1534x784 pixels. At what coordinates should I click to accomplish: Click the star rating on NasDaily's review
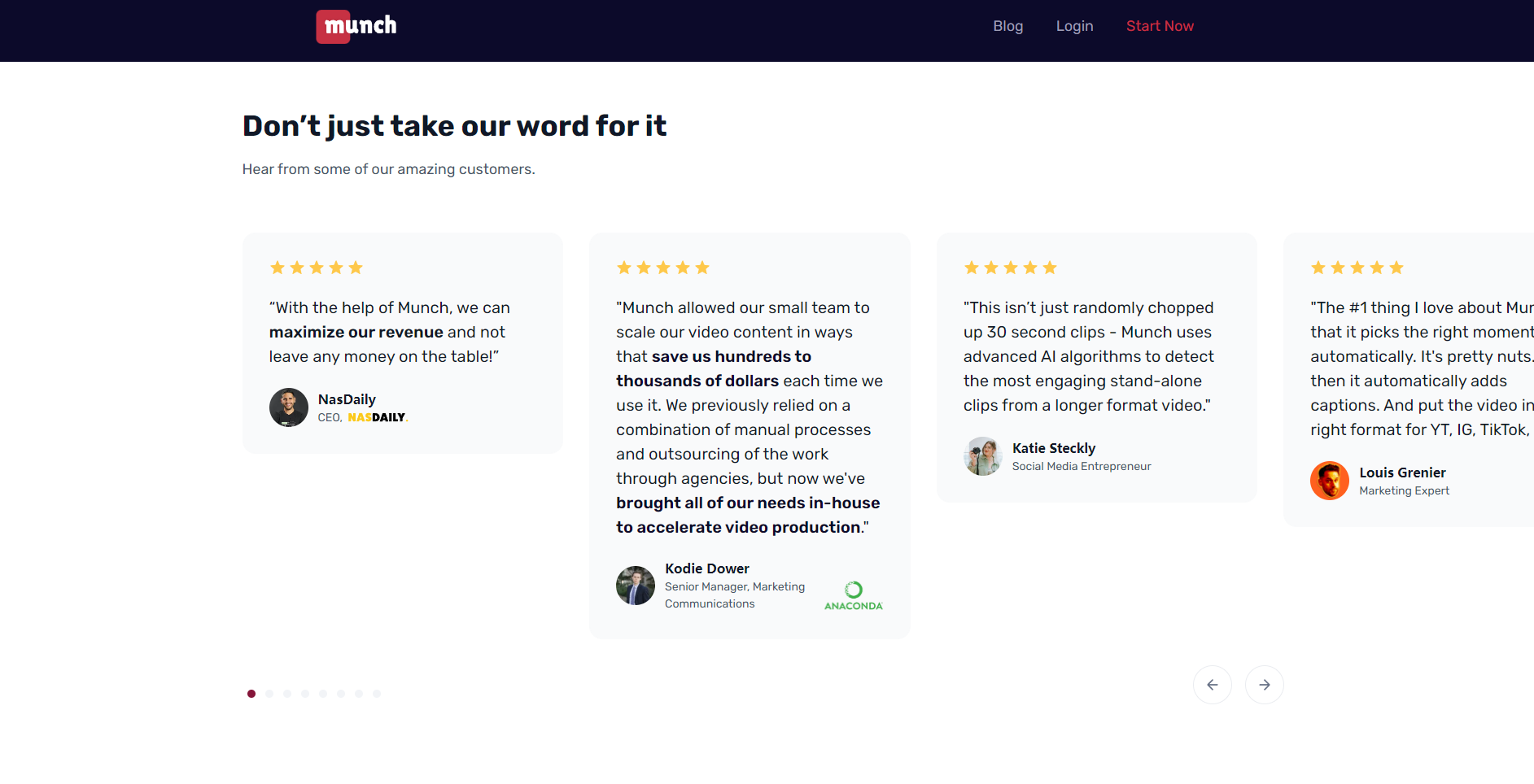[317, 268]
